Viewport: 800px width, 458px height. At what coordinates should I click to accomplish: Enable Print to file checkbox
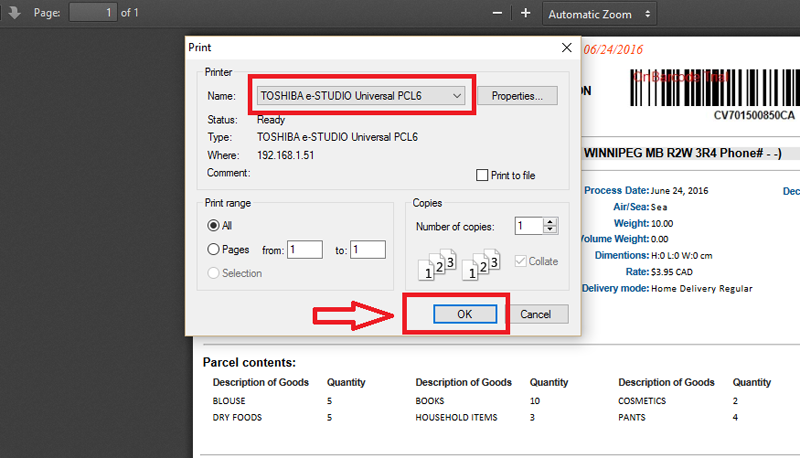(482, 175)
